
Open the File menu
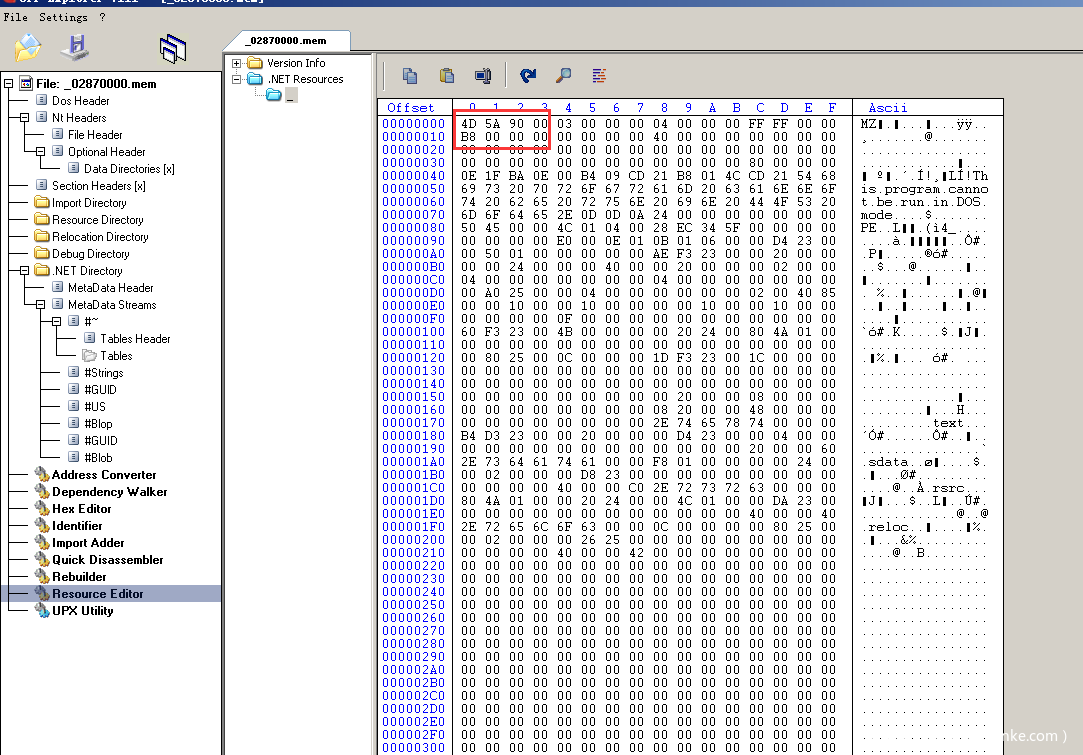tap(15, 17)
